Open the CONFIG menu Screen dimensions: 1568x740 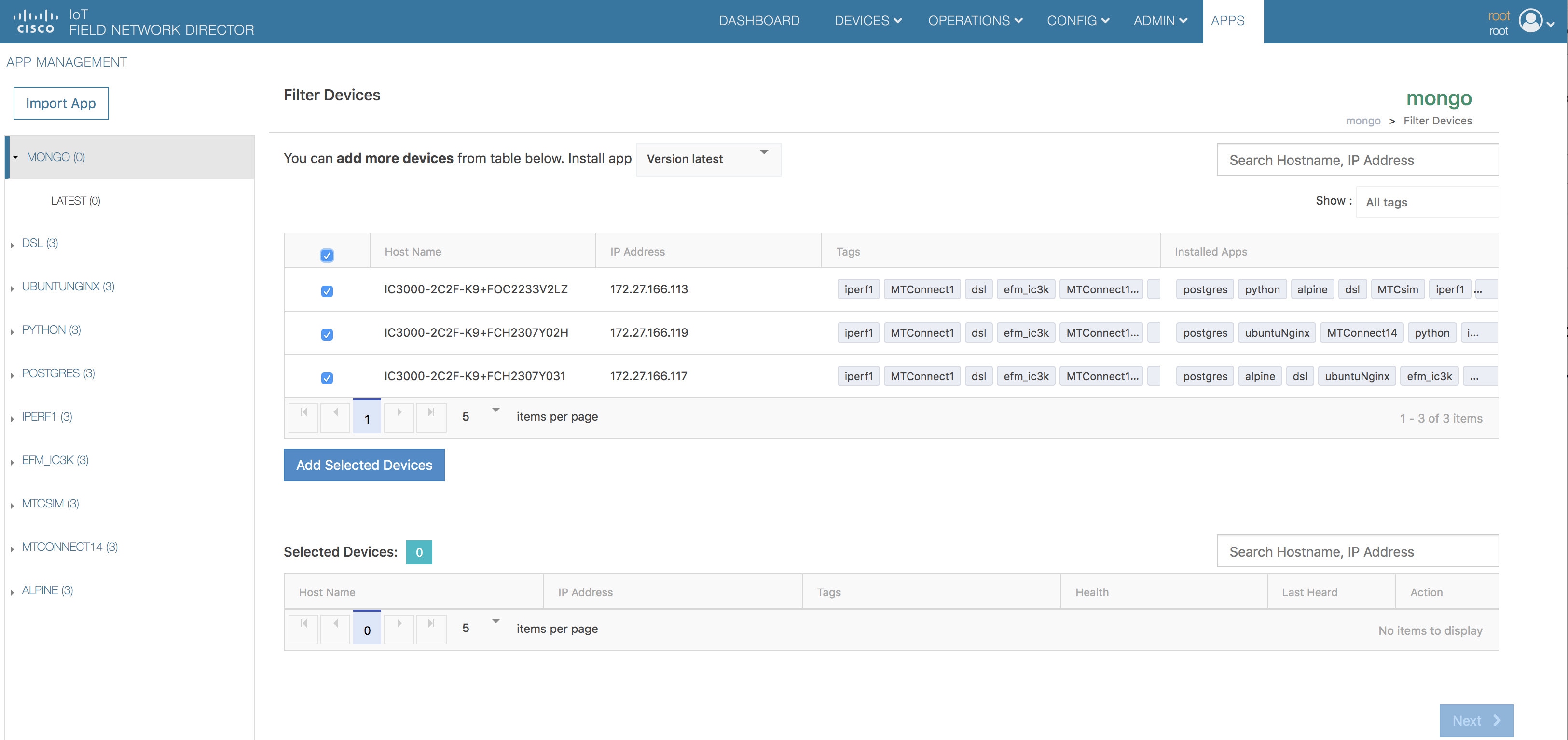pyautogui.click(x=1078, y=21)
